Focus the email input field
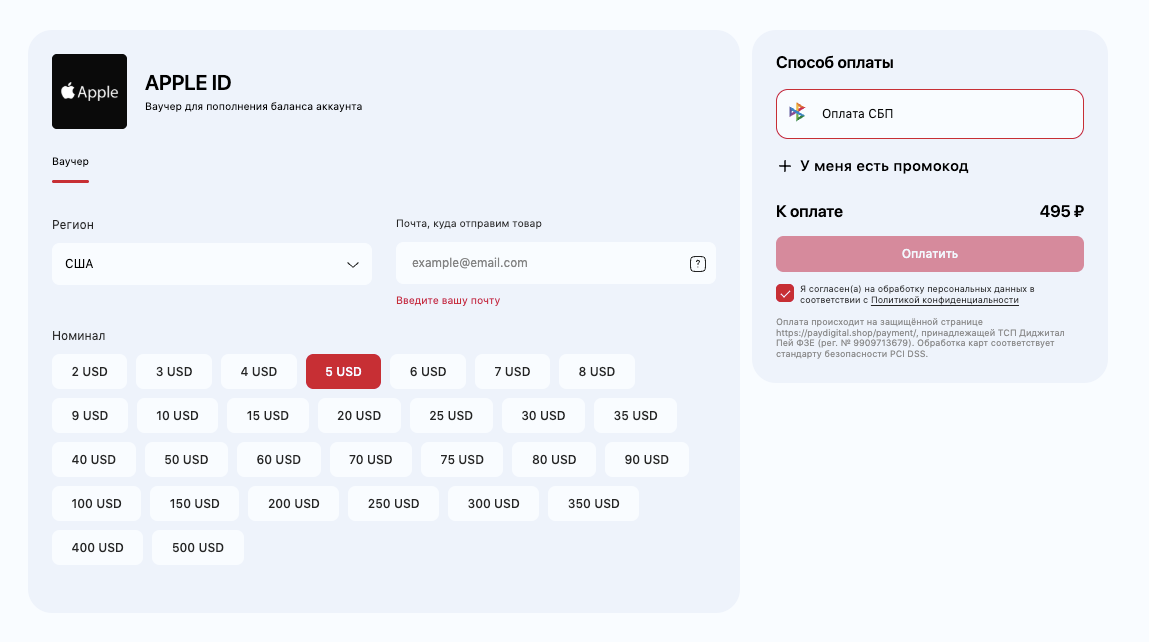Viewport: 1149px width, 642px height. 555,263
